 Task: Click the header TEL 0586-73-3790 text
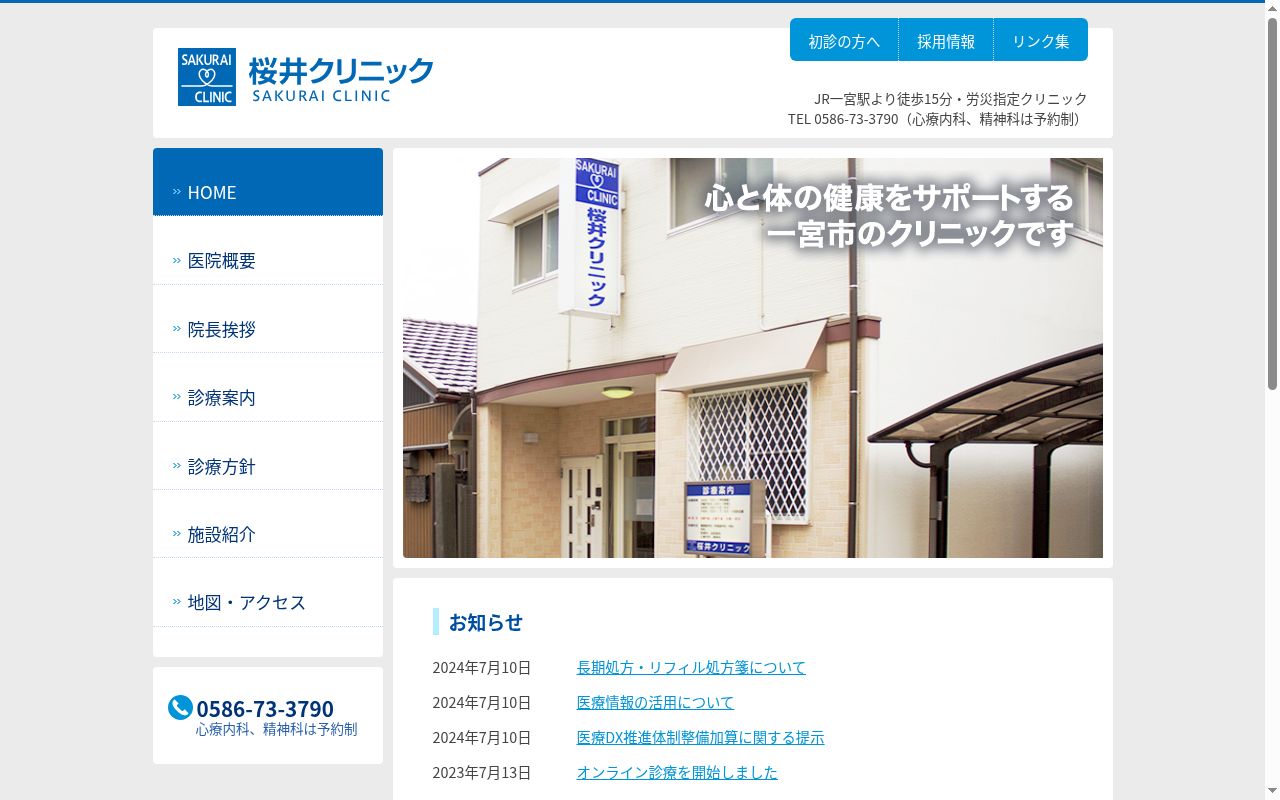point(843,119)
